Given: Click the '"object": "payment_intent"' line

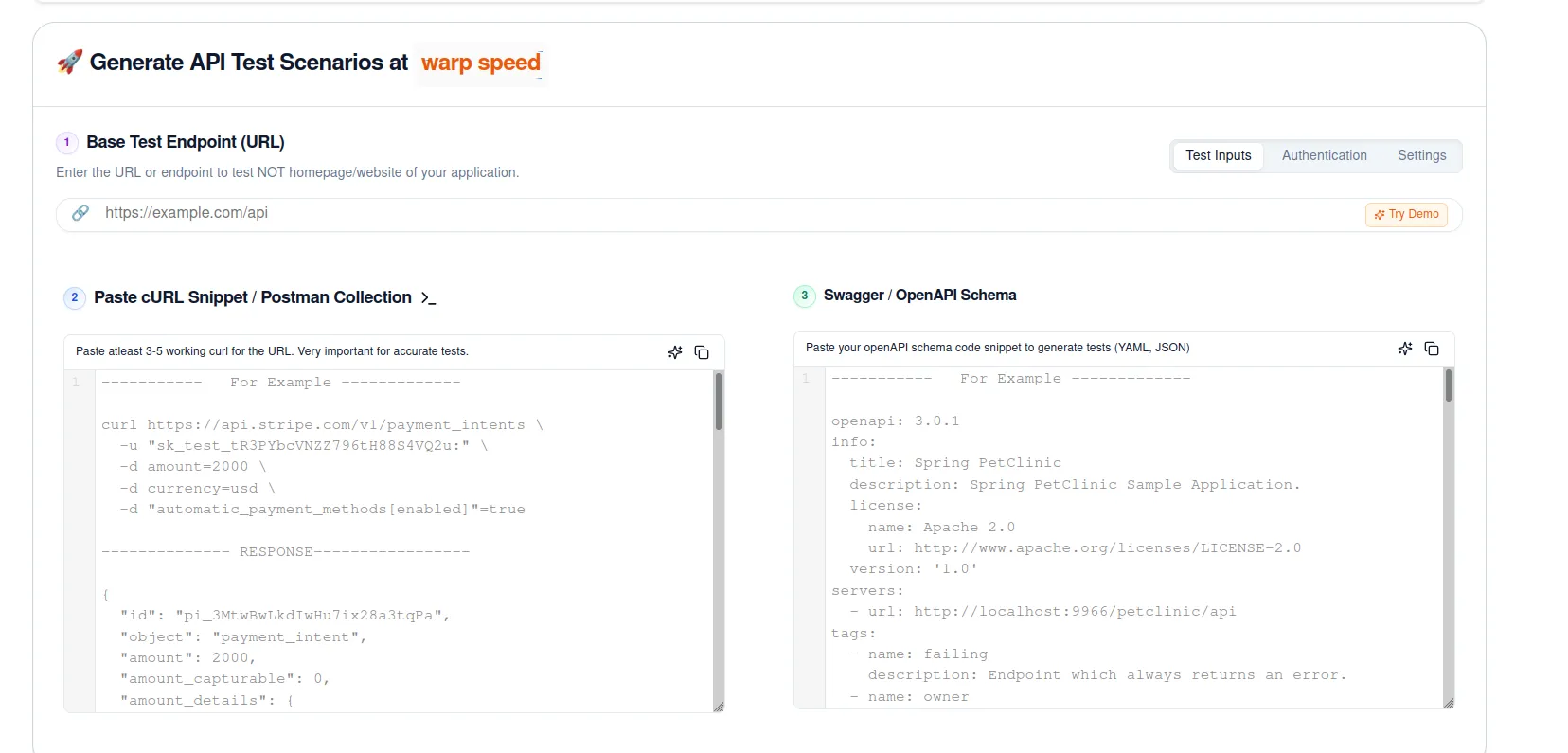Looking at the screenshot, I should 243,637.
